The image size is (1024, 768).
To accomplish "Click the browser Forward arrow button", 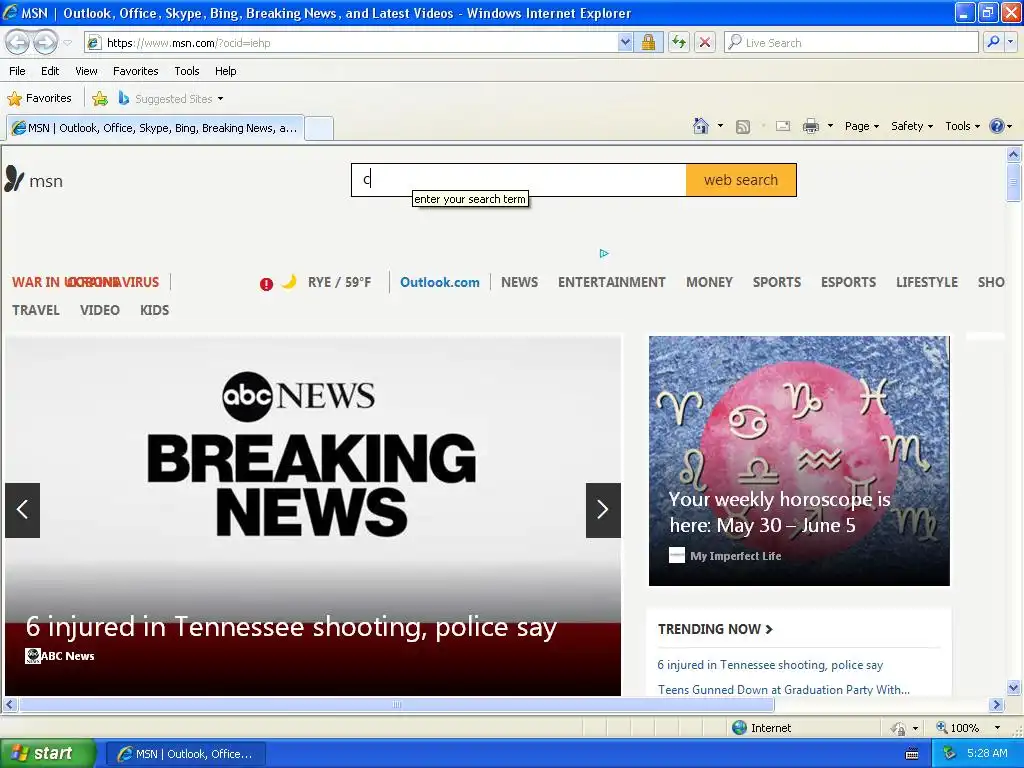I will 45,43.
